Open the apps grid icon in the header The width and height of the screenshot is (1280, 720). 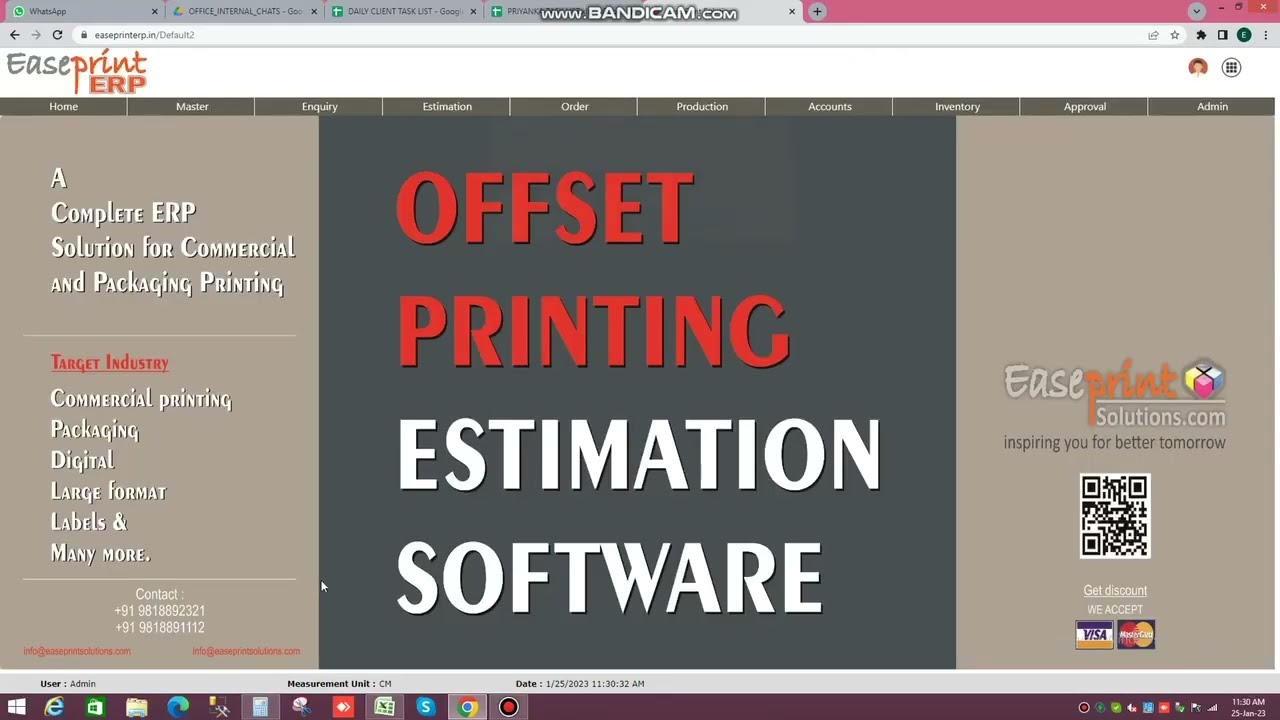pyautogui.click(x=1231, y=67)
